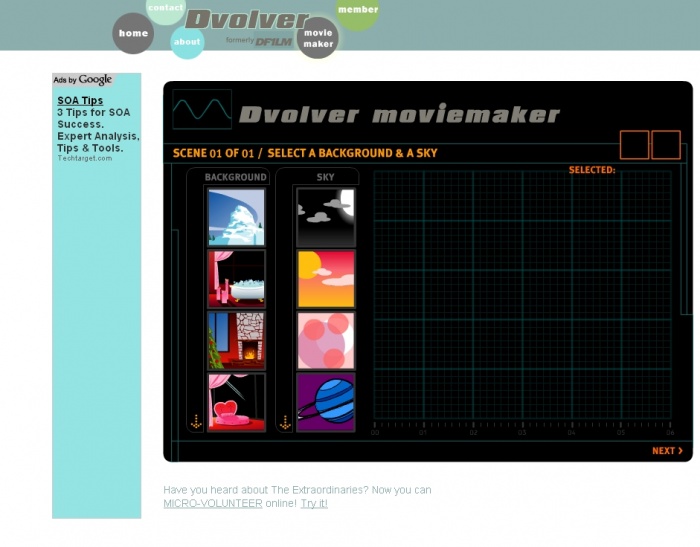This screenshot has width=700, height=547.
Task: Click NEXT to continue
Action: coord(667,451)
